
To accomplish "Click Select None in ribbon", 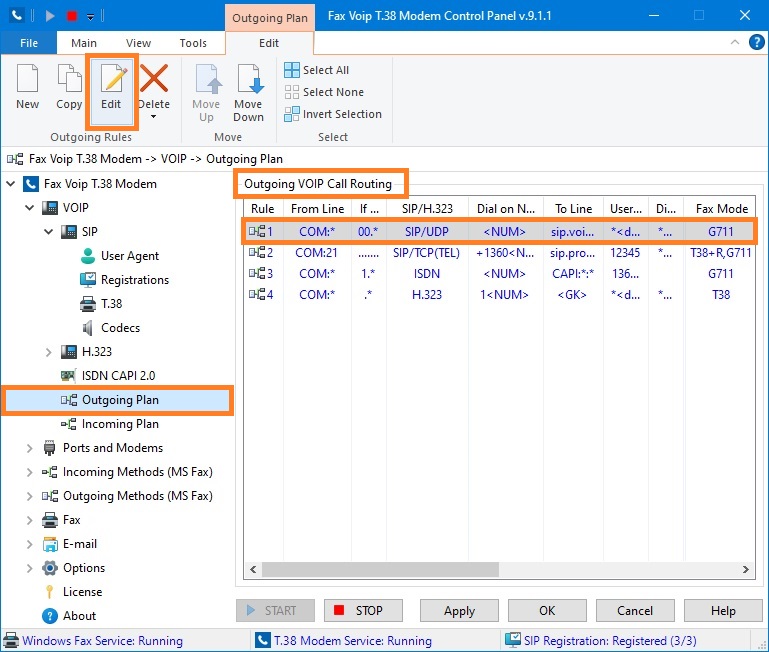I will tap(324, 92).
